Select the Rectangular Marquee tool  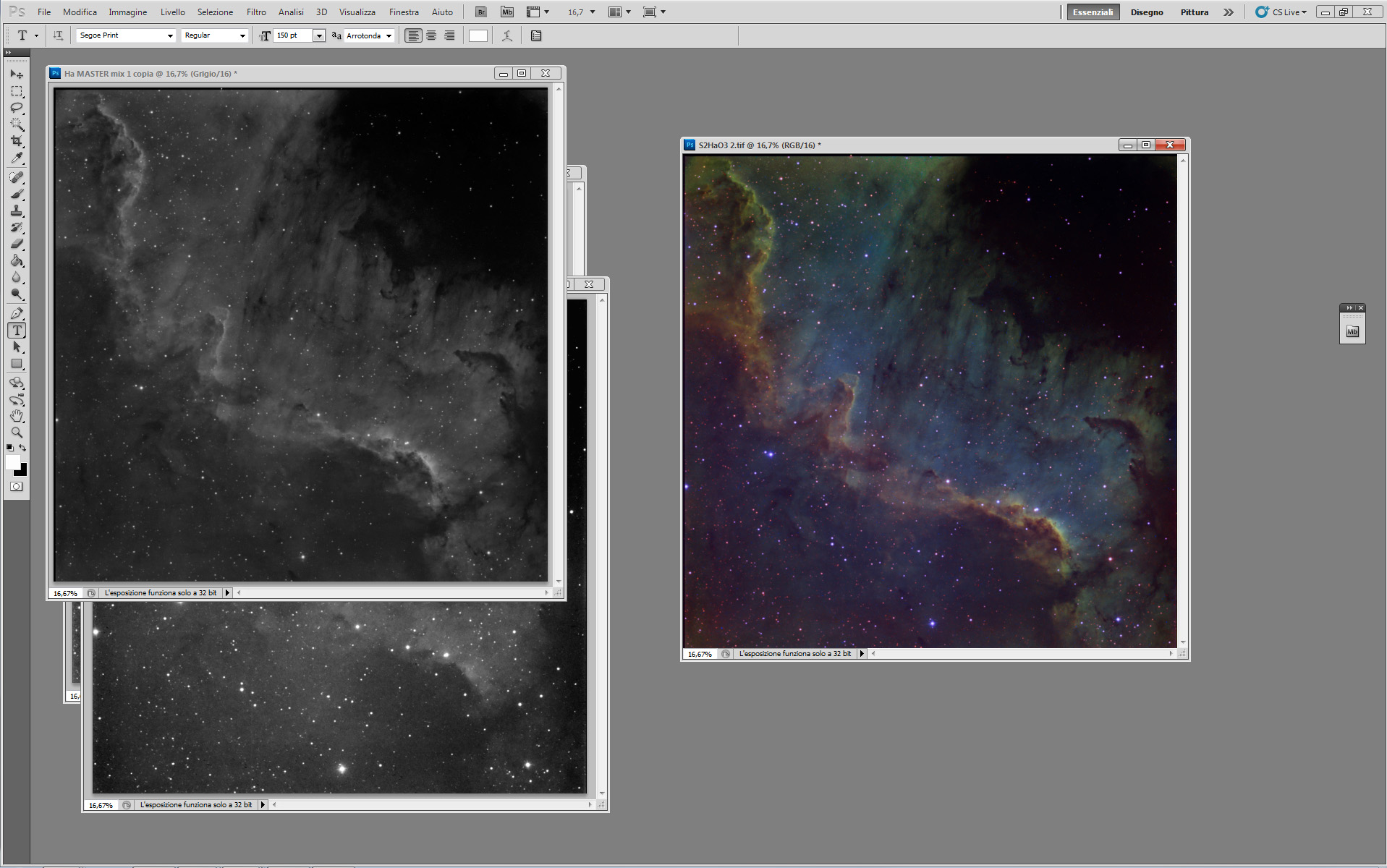[x=17, y=91]
